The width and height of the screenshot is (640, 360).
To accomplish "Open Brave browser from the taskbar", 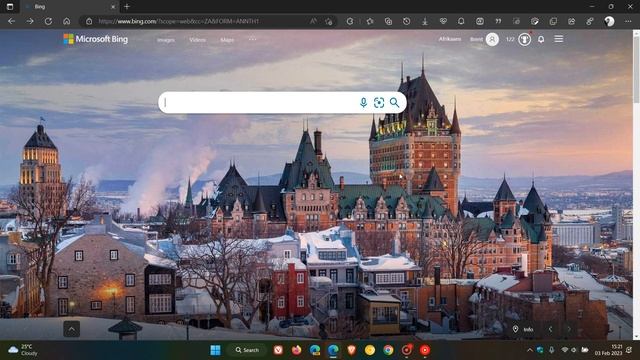I will (351, 350).
